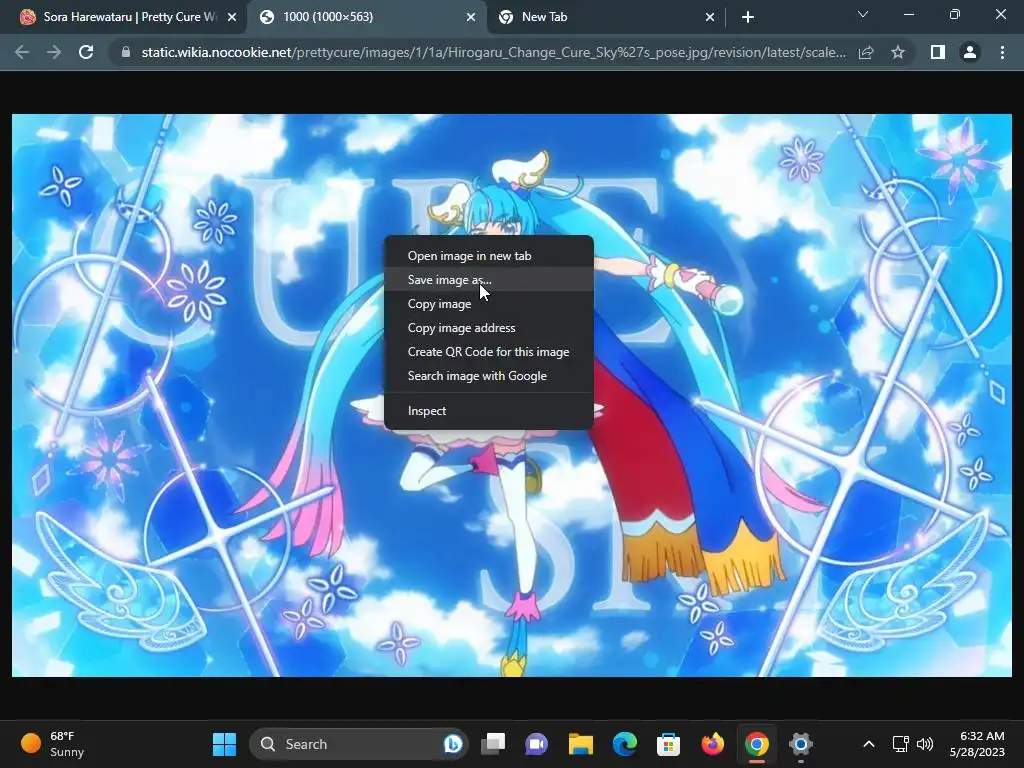Open Microsoft Store from taskbar
This screenshot has height=768, width=1024.
(668, 744)
